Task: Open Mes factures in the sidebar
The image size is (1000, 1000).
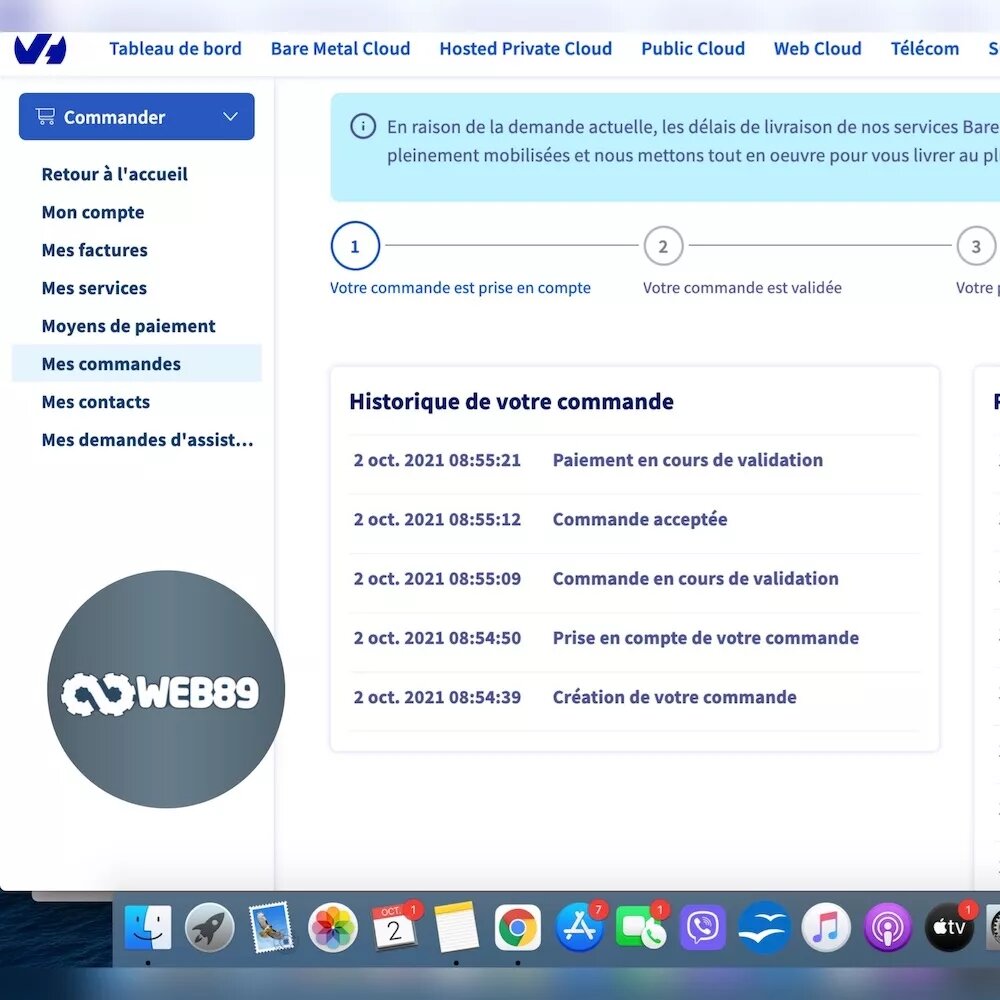Action: [x=94, y=250]
